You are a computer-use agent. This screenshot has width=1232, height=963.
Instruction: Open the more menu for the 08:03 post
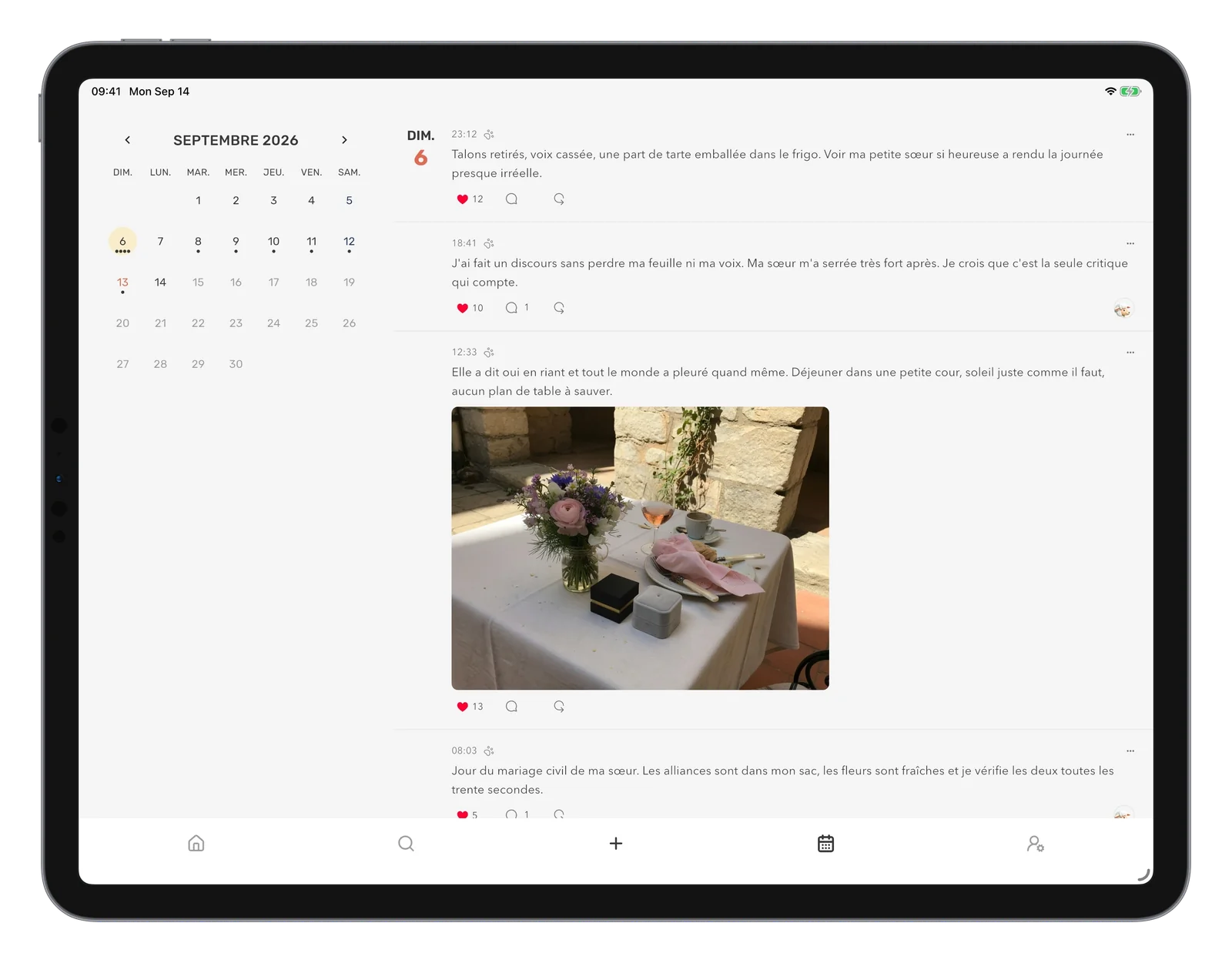coord(1130,751)
